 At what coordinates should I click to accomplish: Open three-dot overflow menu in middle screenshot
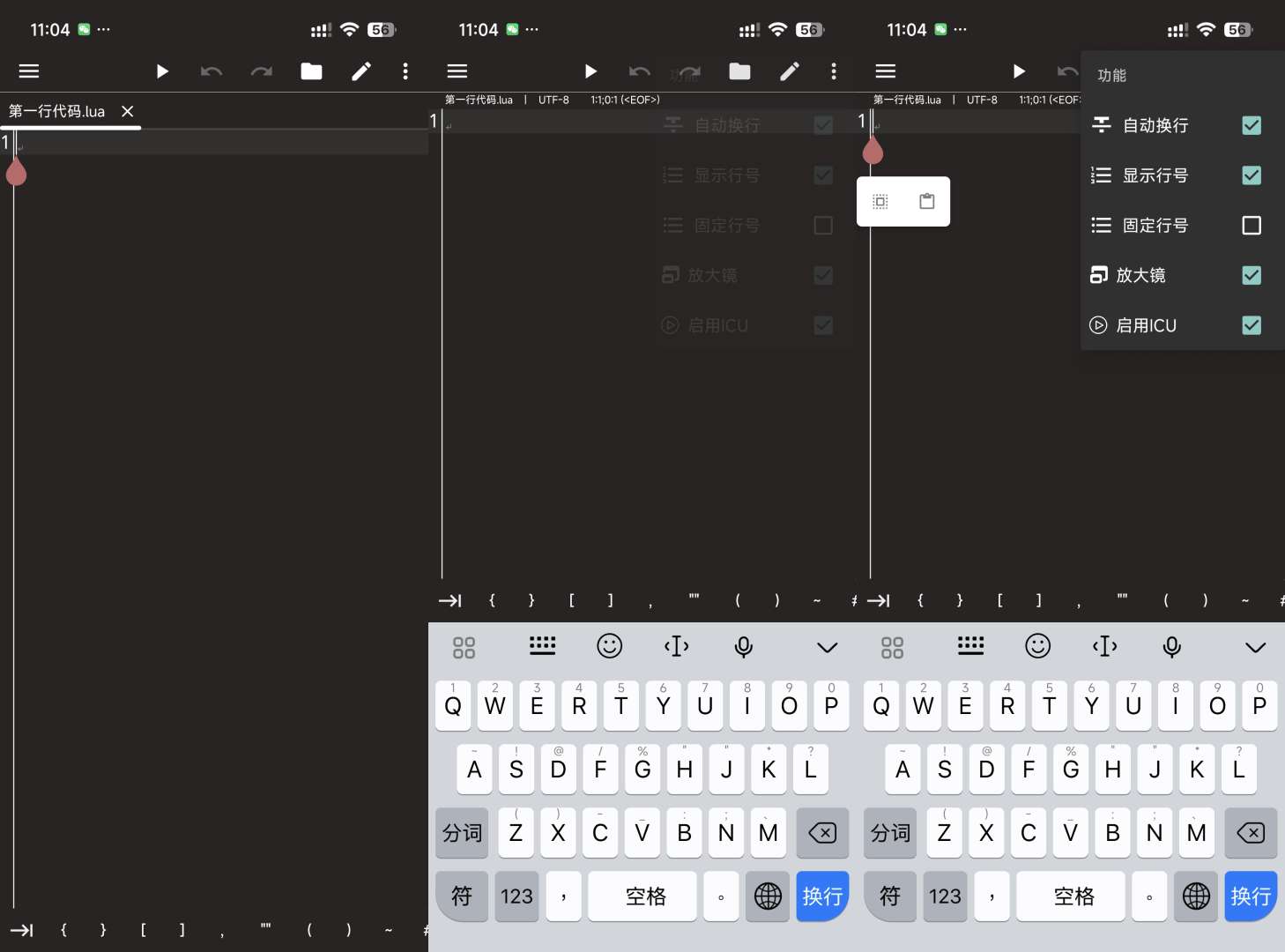point(834,71)
